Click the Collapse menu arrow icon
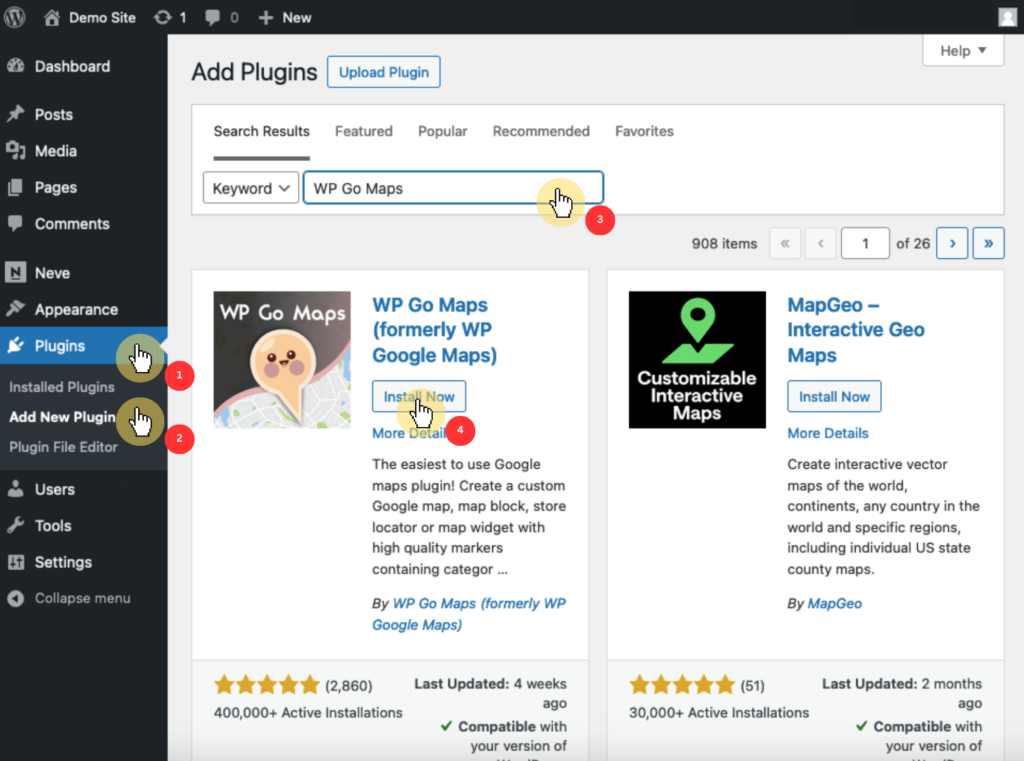This screenshot has height=761, width=1024. tap(16, 598)
